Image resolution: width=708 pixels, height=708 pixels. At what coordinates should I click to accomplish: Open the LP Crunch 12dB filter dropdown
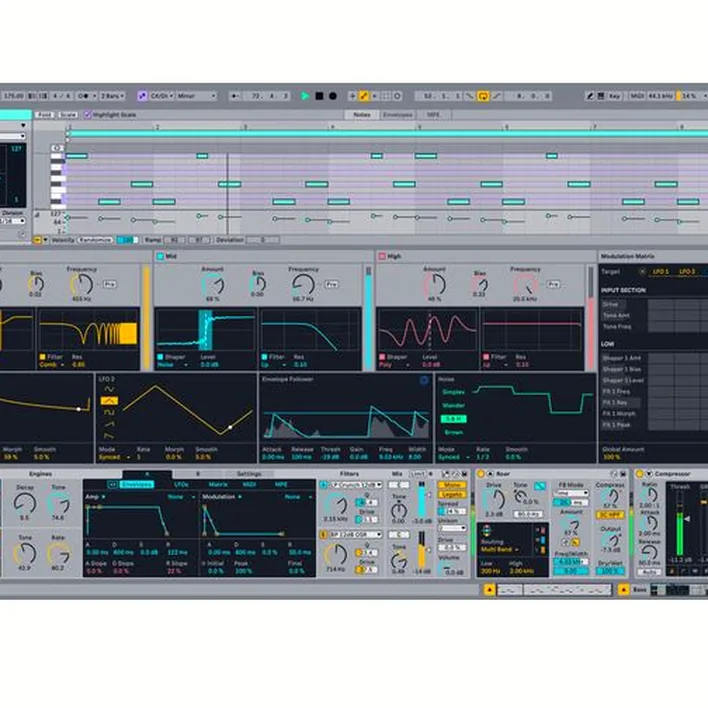357,485
